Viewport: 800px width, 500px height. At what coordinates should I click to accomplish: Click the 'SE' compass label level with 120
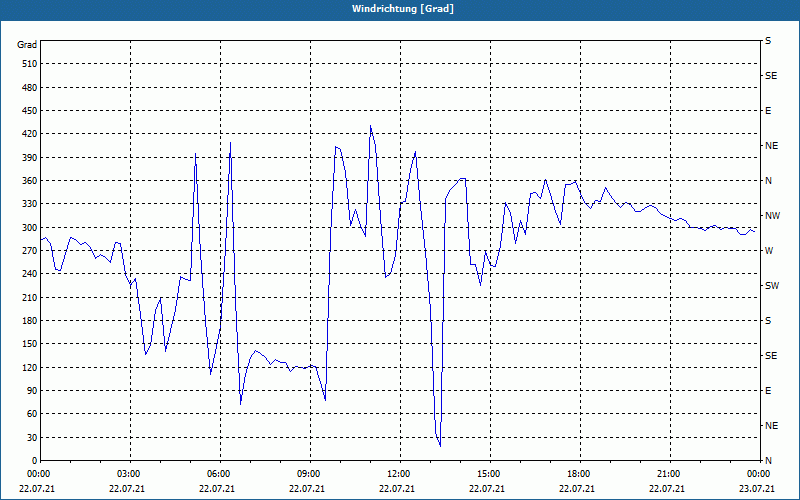pyautogui.click(x=771, y=356)
